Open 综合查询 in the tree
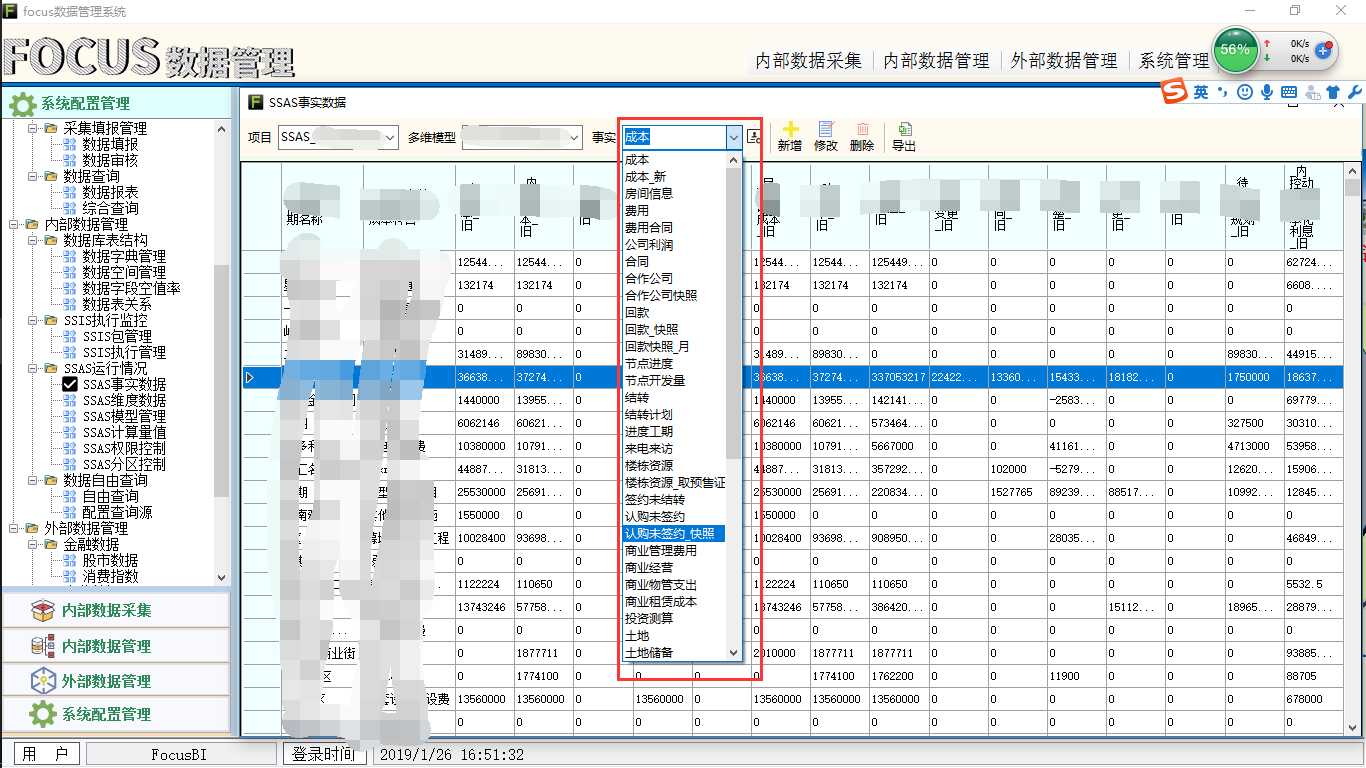This screenshot has height=768, width=1366. pyautogui.click(x=110, y=209)
